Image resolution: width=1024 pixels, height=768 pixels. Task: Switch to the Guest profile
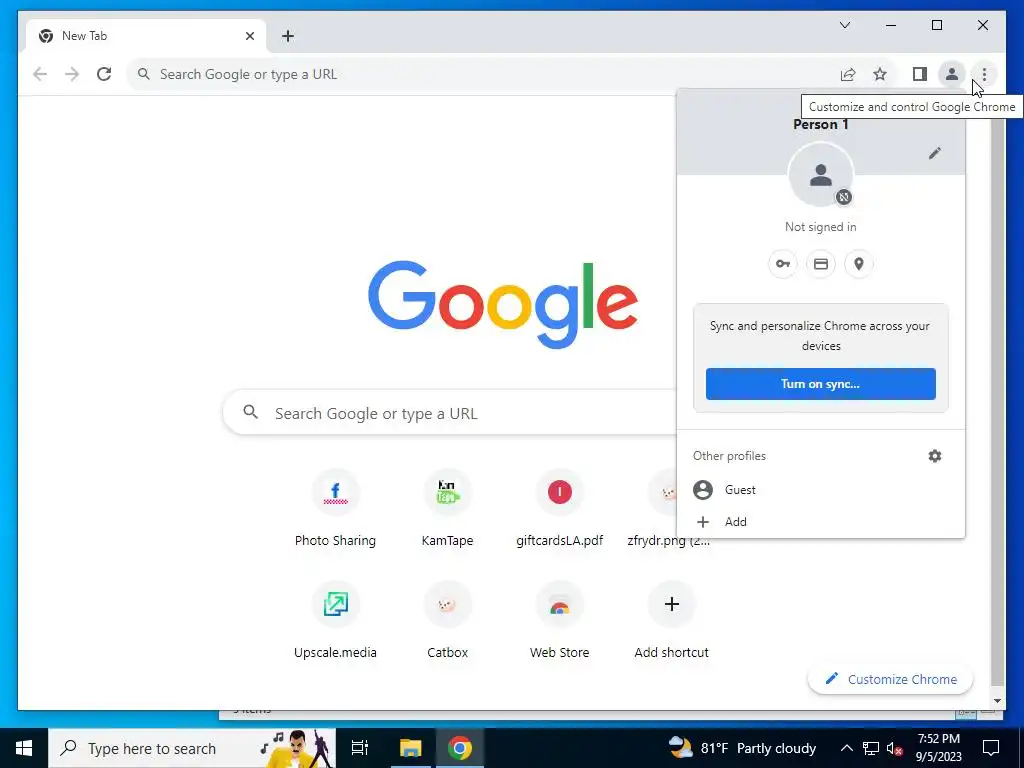(x=820, y=490)
